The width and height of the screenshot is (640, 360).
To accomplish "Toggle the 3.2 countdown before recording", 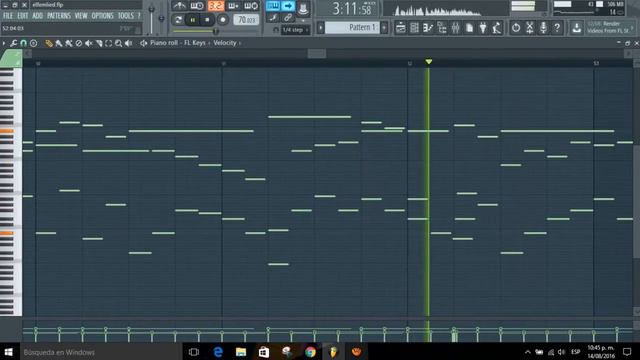I will (x=216, y=6).
